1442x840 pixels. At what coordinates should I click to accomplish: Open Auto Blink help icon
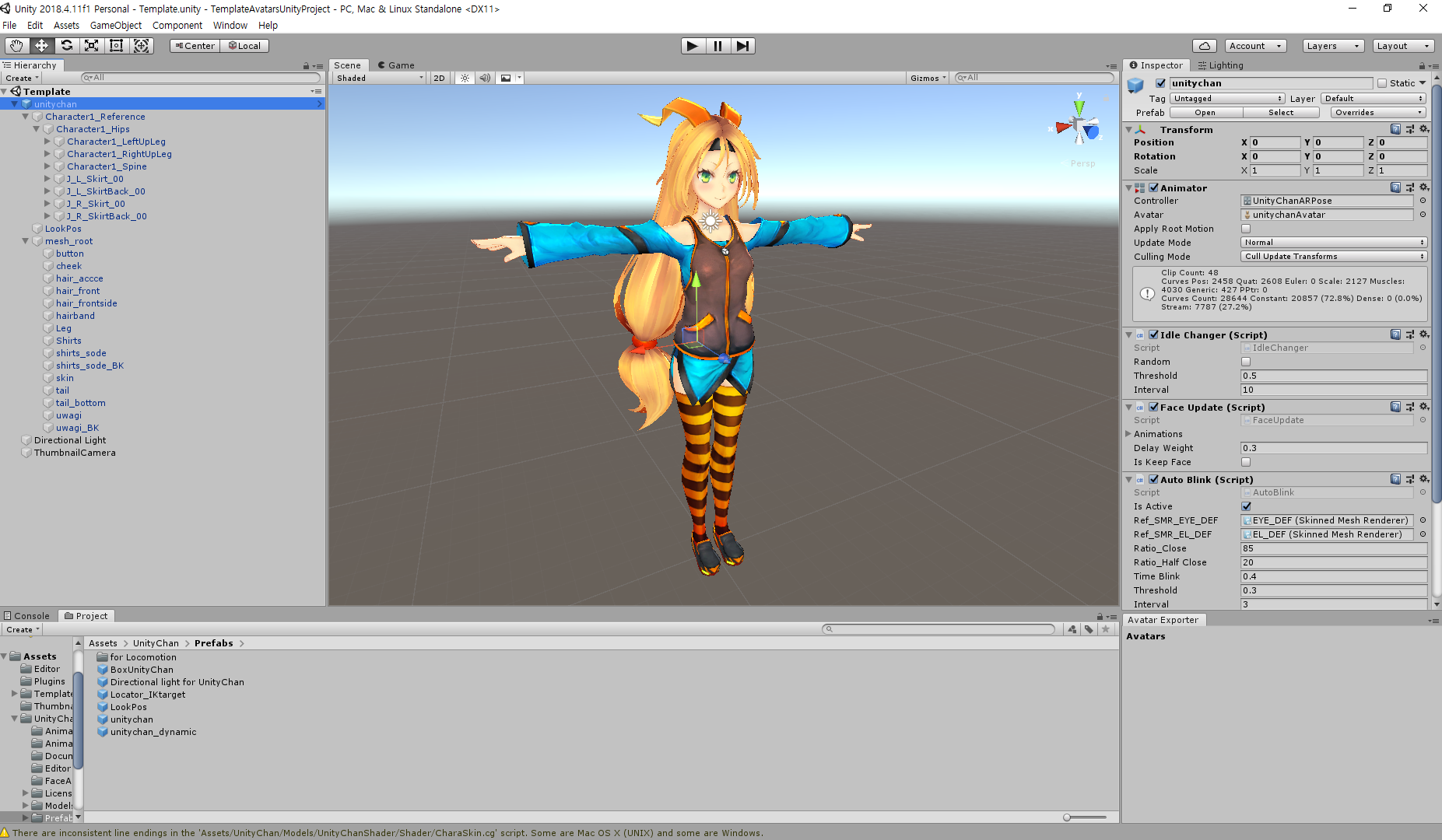[x=1395, y=479]
